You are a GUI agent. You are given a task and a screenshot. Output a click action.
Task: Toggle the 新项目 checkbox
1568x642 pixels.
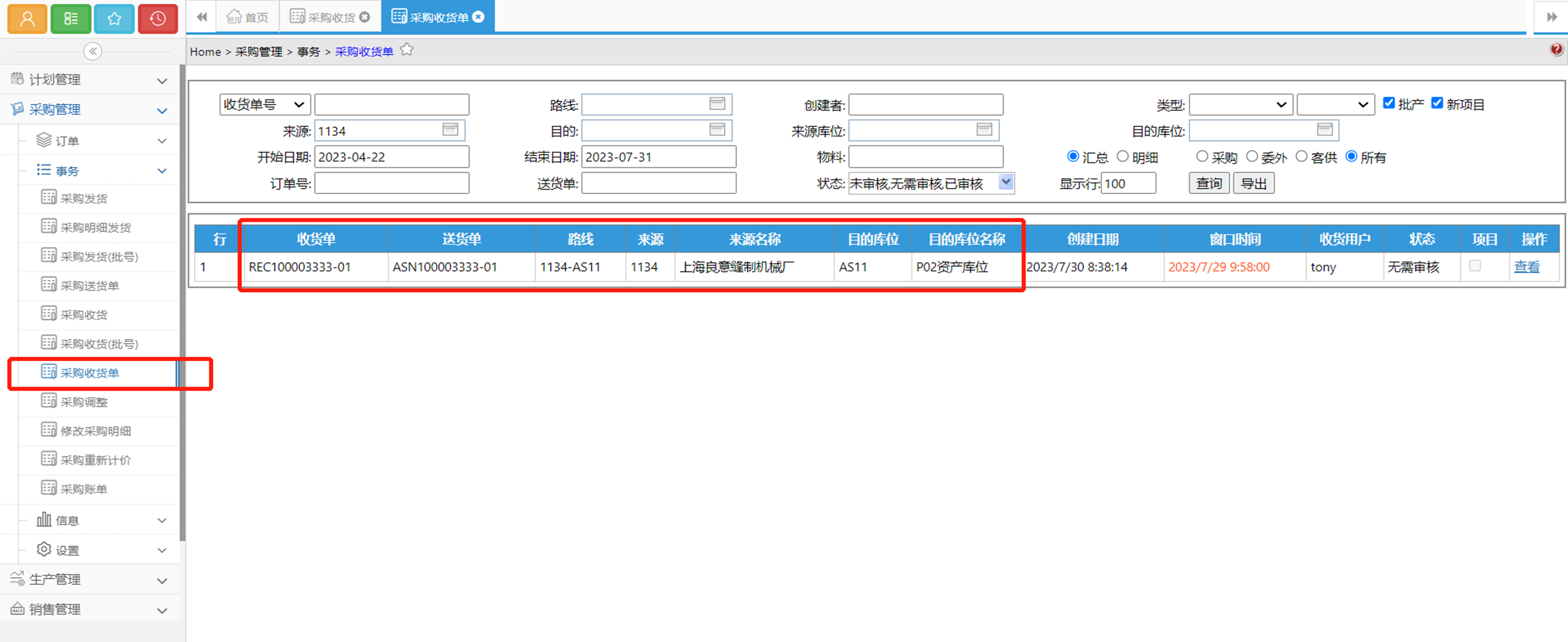click(x=1437, y=103)
